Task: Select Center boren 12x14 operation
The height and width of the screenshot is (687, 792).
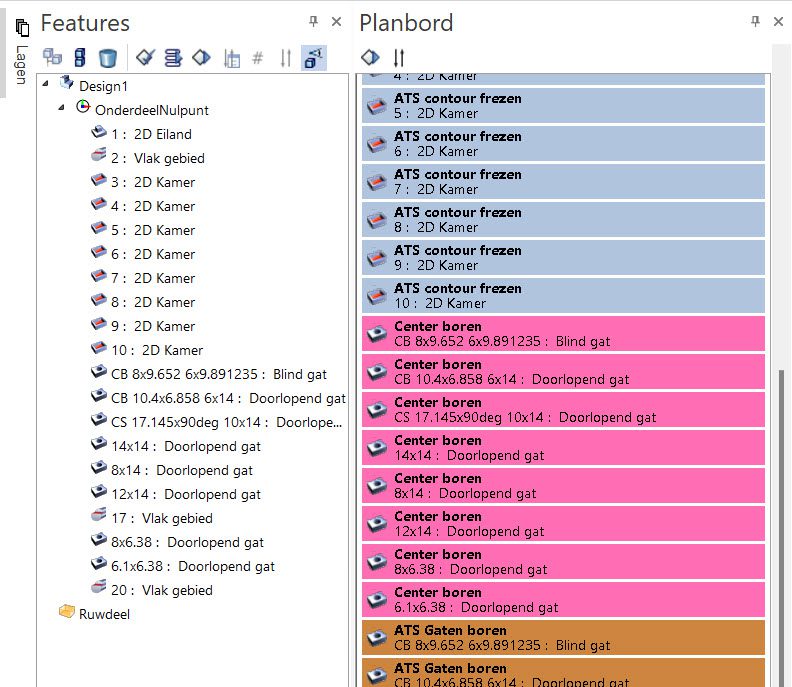Action: pyautogui.click(x=563, y=523)
